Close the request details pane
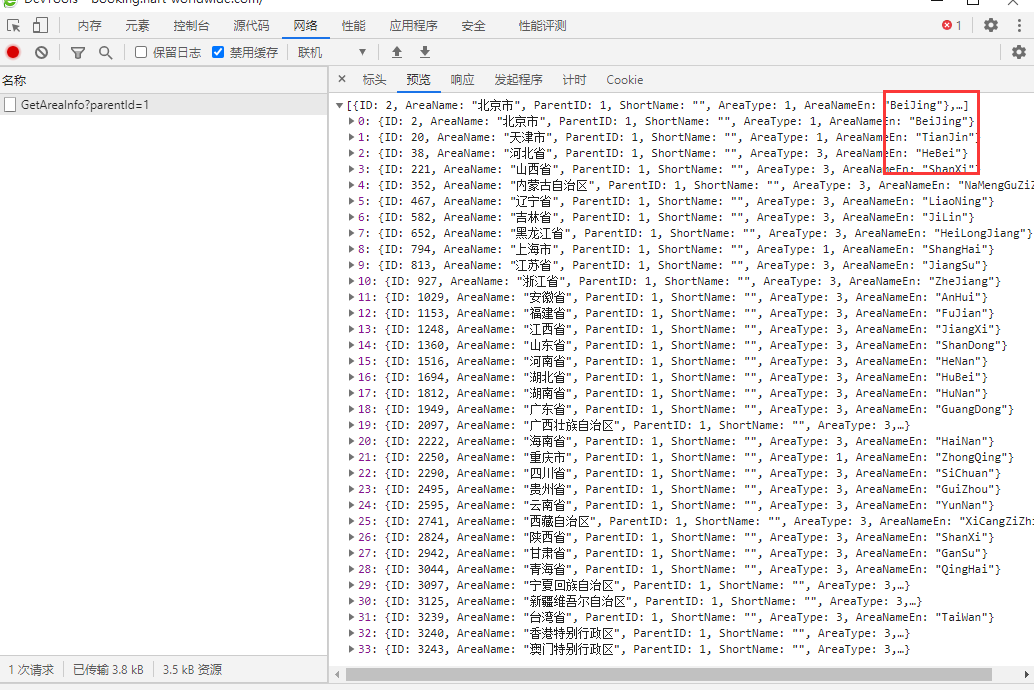Image resolution: width=1034 pixels, height=690 pixels. 342,79
